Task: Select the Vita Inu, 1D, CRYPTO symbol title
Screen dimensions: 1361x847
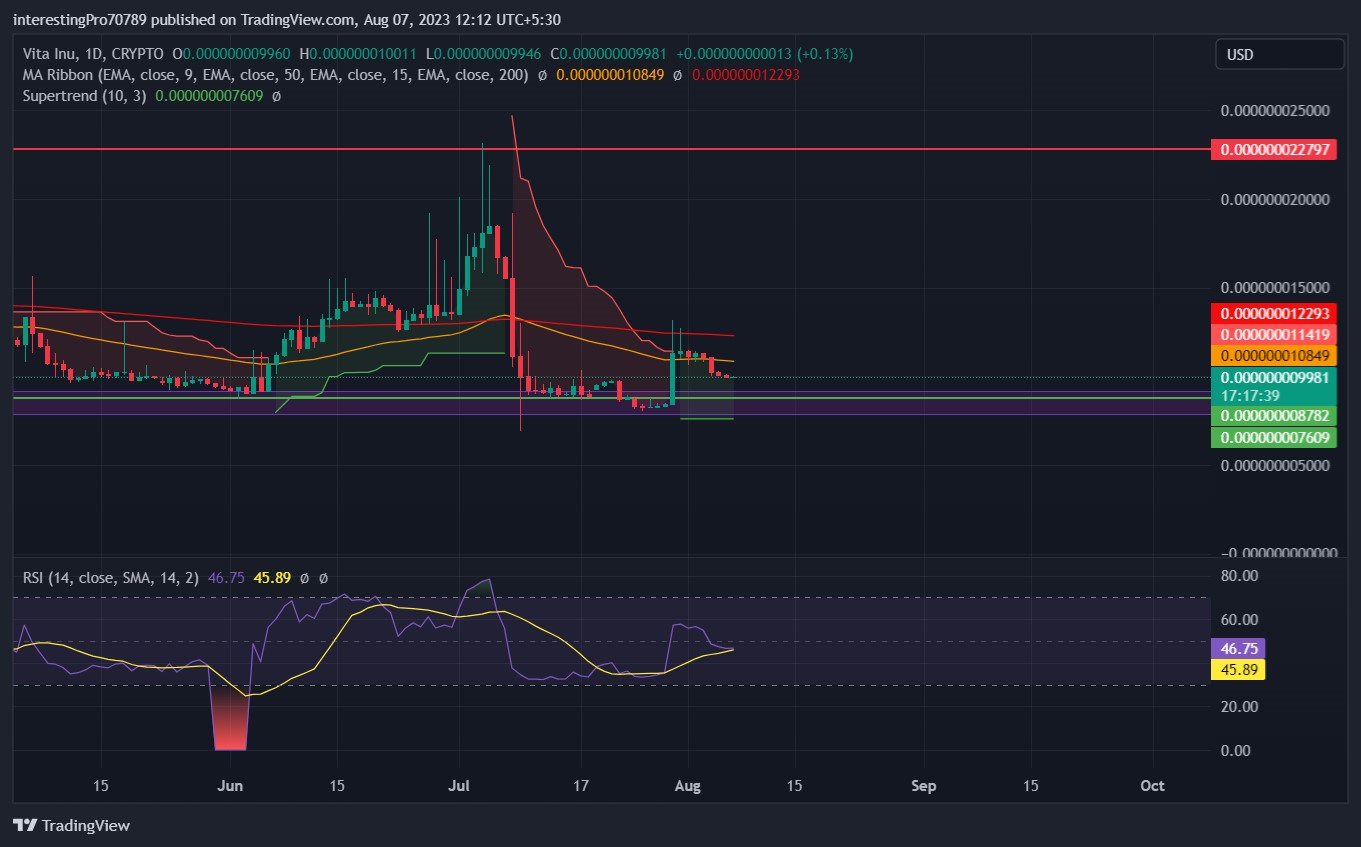Action: pyautogui.click(x=93, y=53)
